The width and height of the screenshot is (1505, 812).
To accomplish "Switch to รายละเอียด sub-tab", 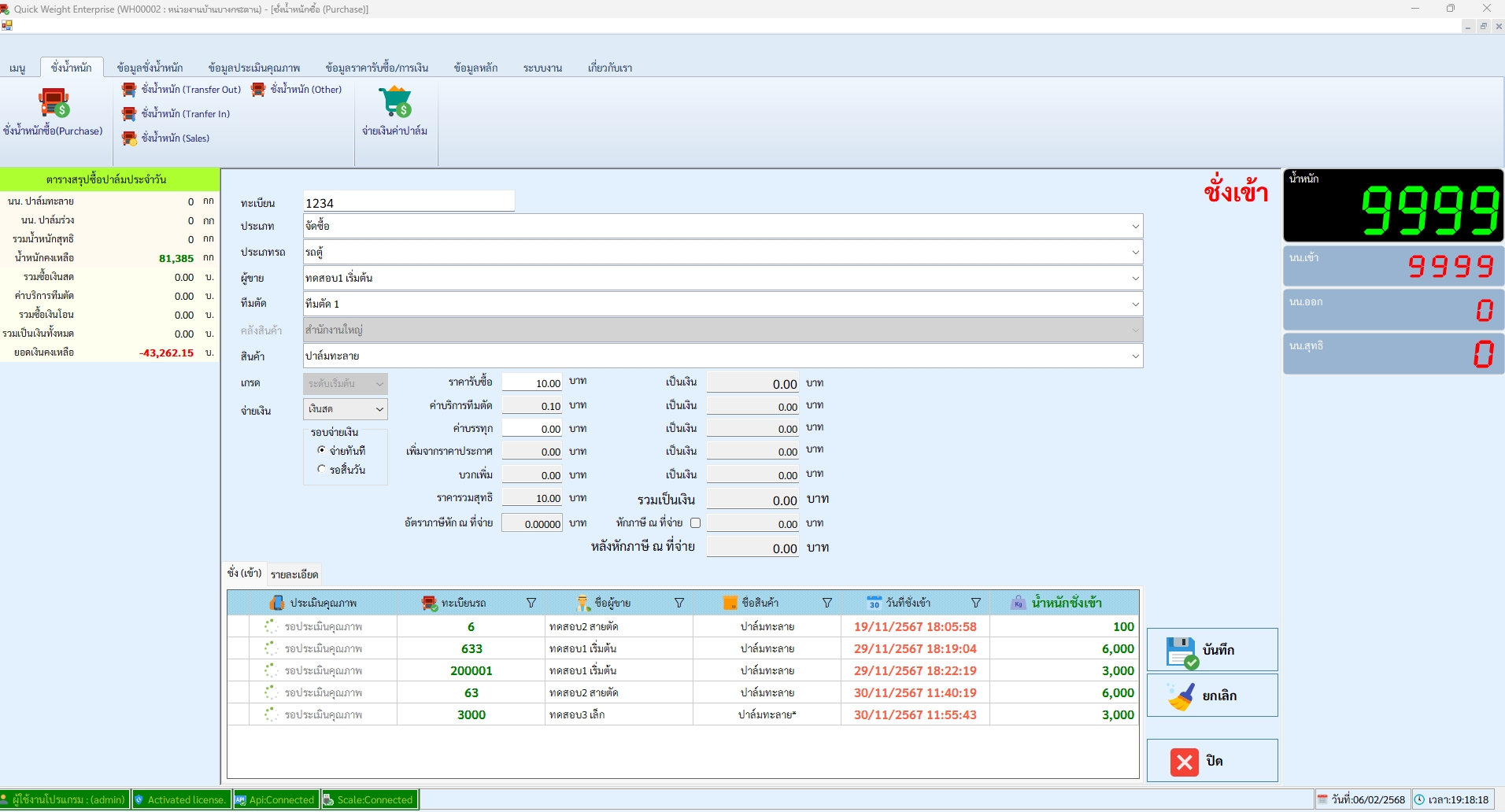I will pyautogui.click(x=294, y=574).
